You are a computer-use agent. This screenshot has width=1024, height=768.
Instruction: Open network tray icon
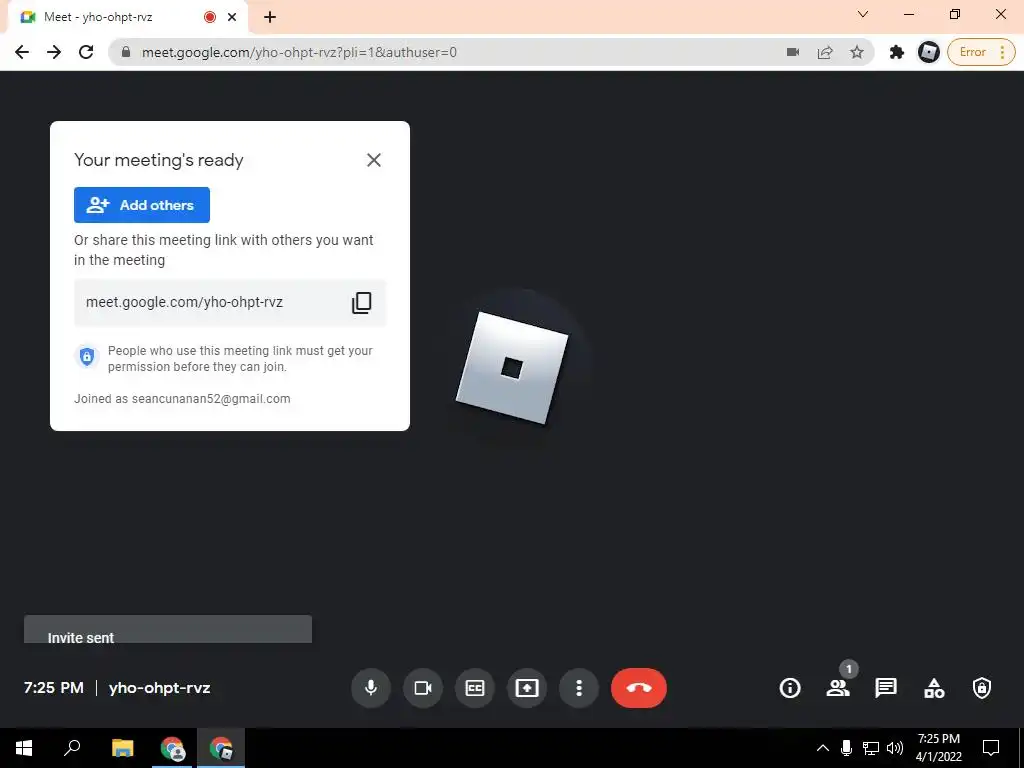coord(871,748)
